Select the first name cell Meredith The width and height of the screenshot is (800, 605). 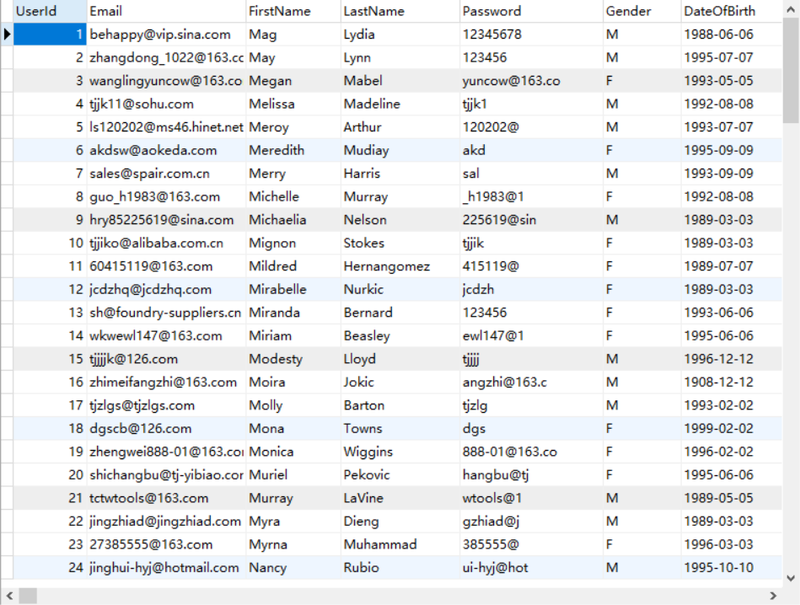(x=293, y=150)
